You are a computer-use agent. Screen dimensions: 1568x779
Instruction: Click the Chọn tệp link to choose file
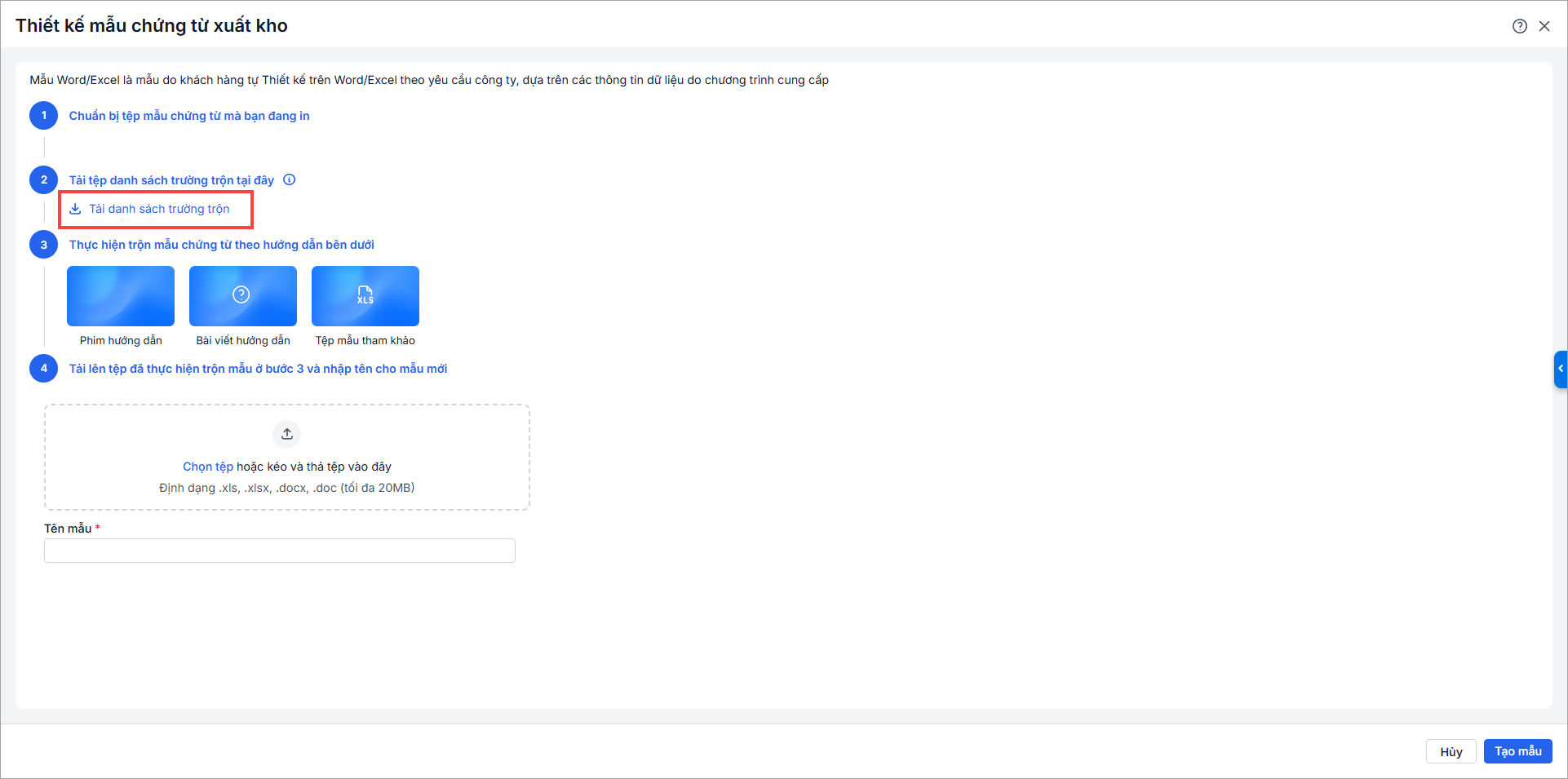click(208, 467)
